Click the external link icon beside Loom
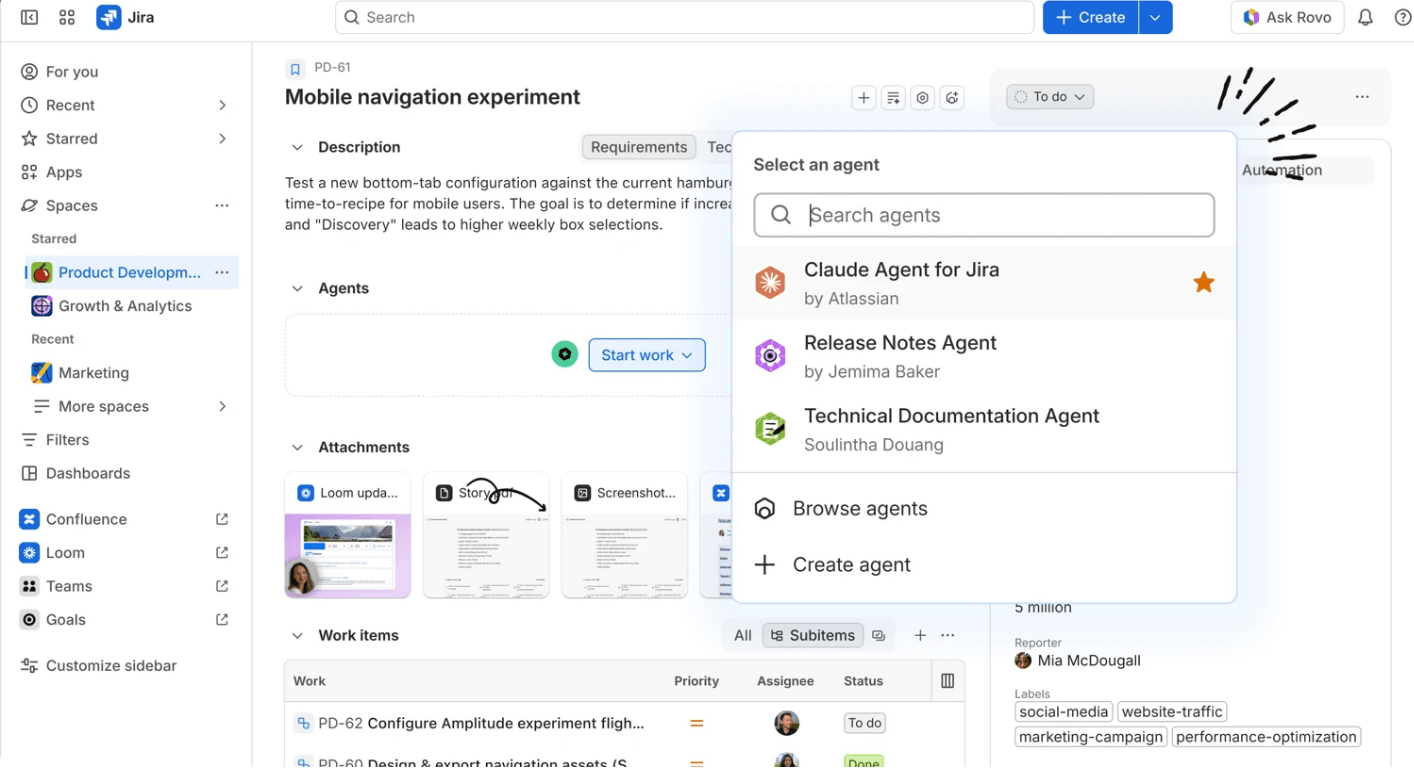Viewport: 1414px width, 768px height. pyautogui.click(x=222, y=553)
